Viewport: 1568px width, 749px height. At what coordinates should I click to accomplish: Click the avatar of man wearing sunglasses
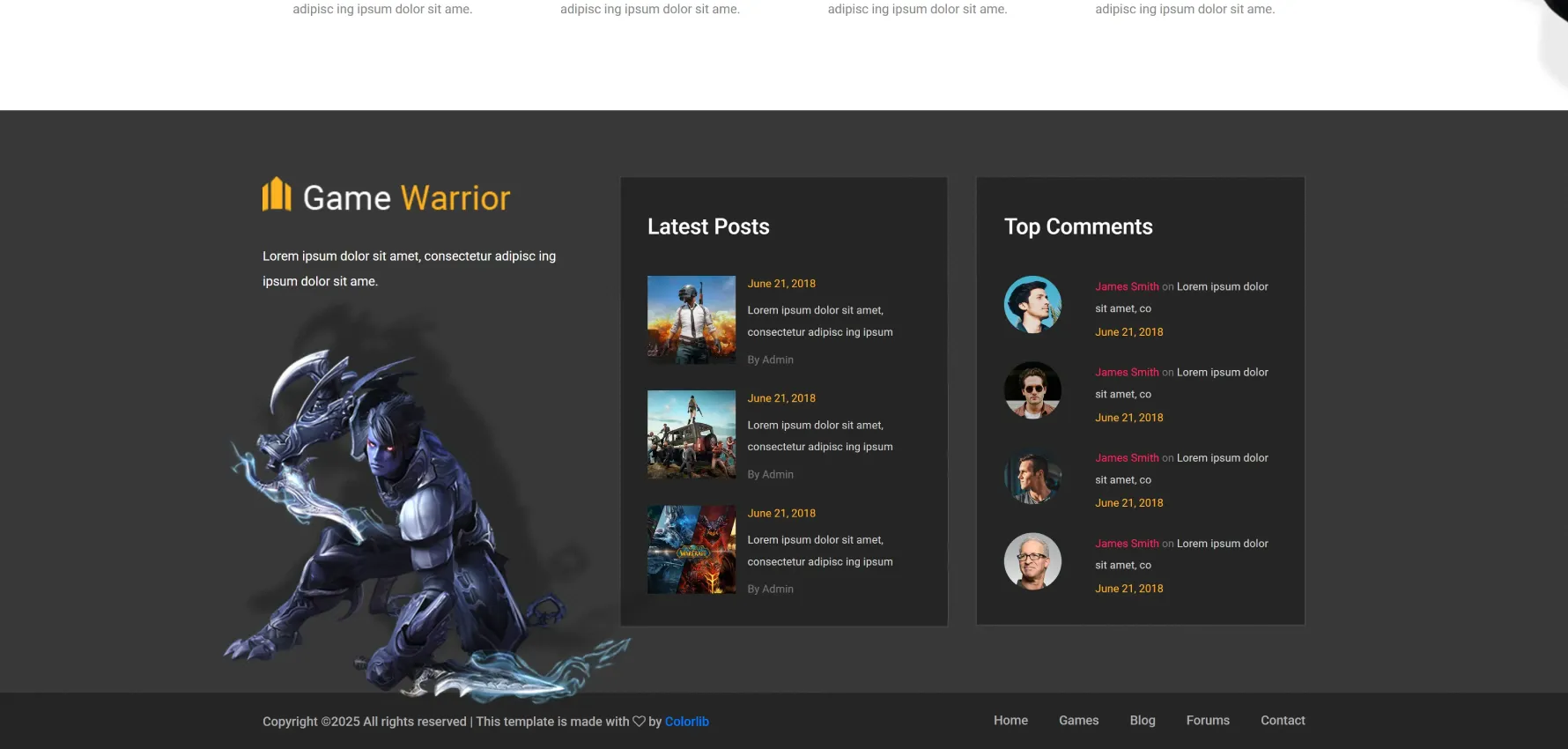click(1032, 389)
